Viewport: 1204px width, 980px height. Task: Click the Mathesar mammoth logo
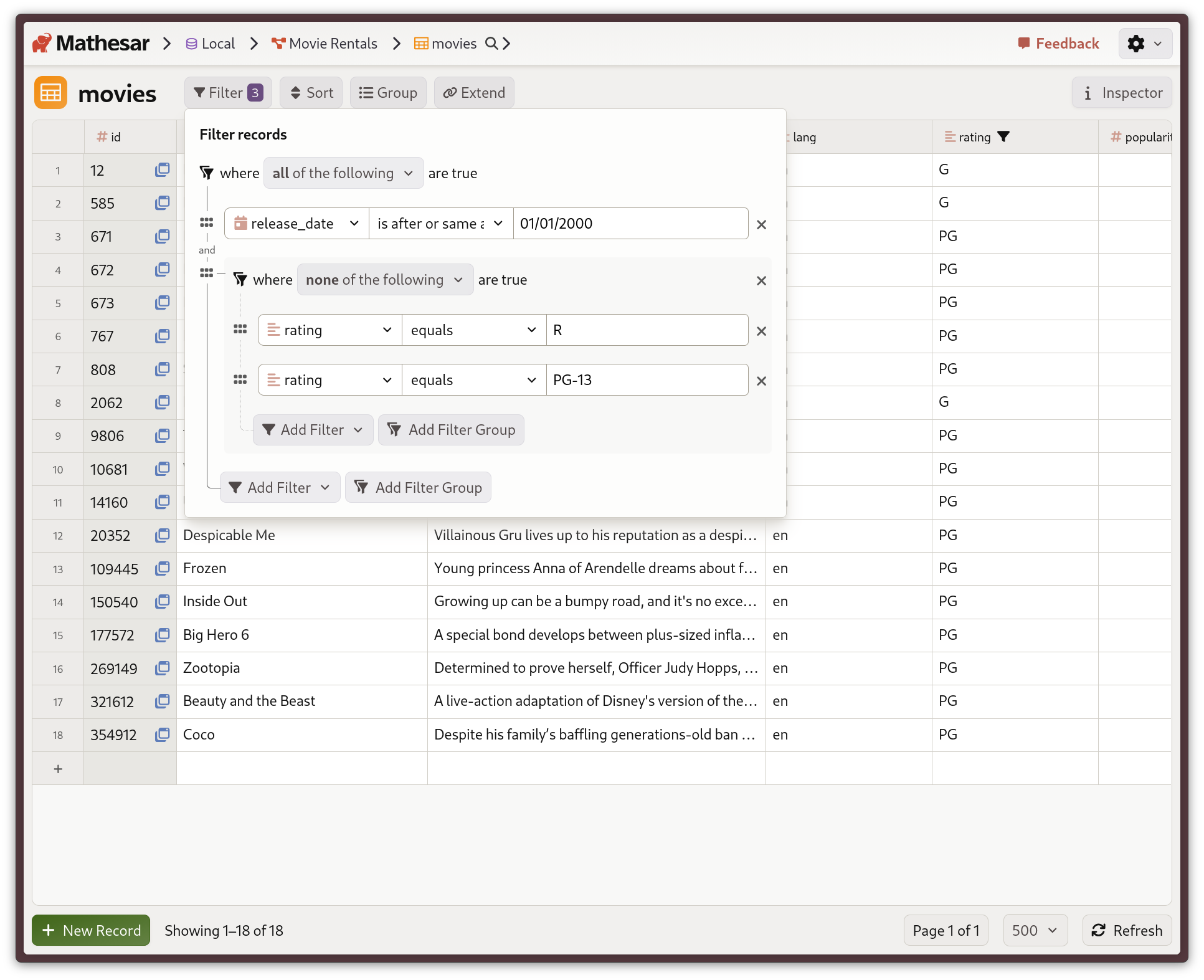coord(42,42)
